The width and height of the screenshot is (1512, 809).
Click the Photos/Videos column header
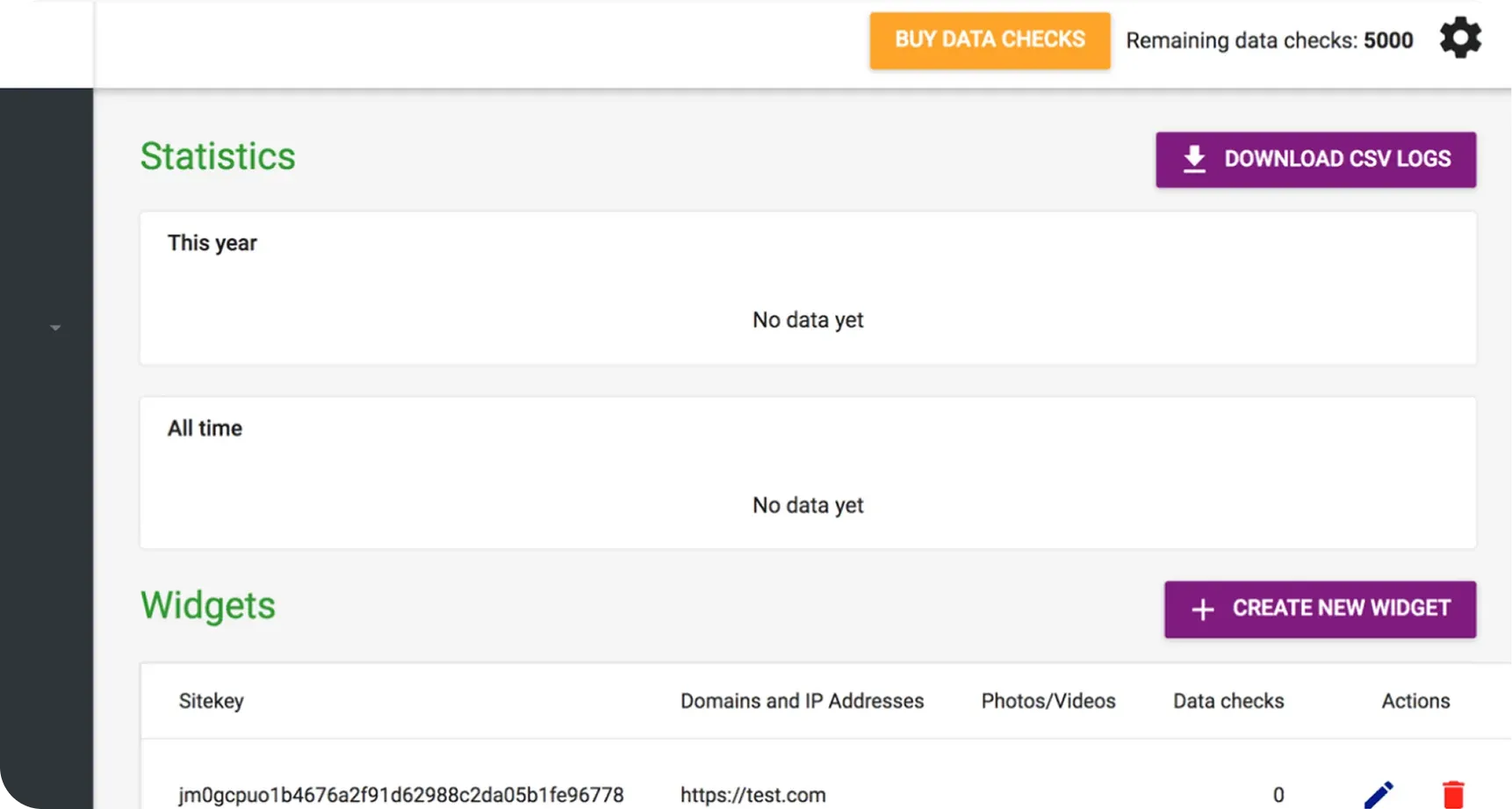click(1048, 701)
